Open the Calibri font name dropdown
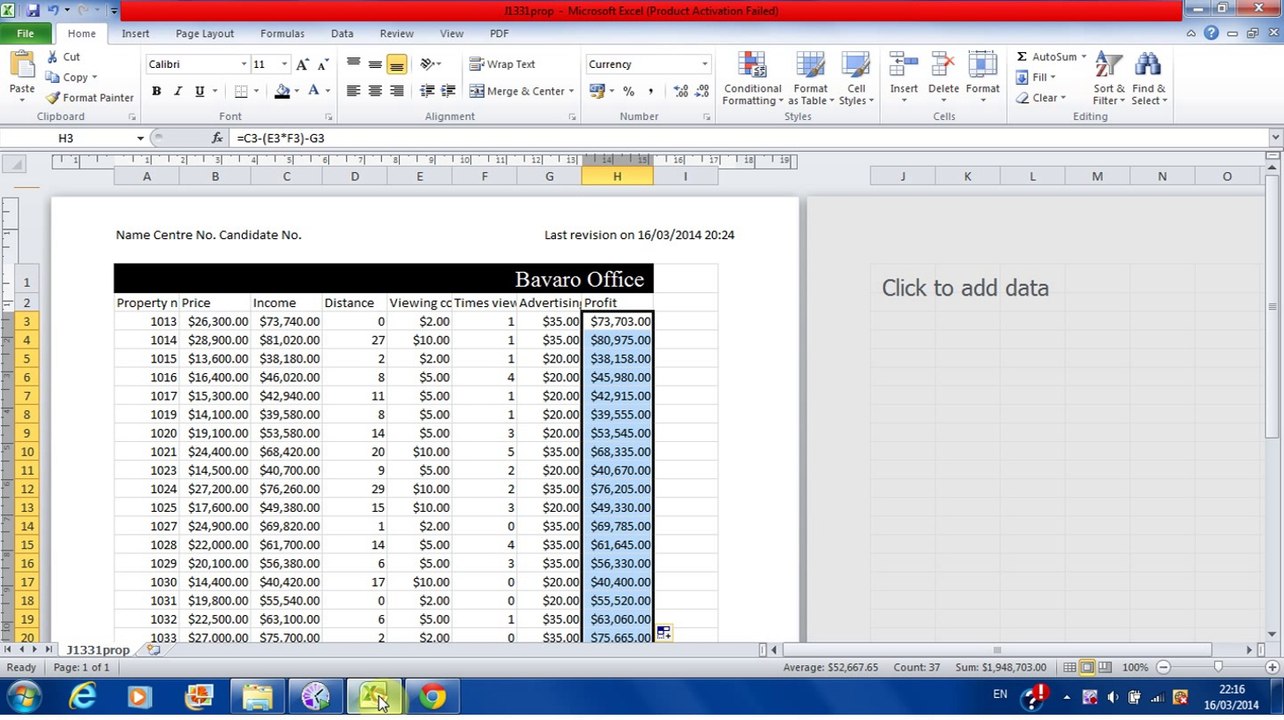 243,64
